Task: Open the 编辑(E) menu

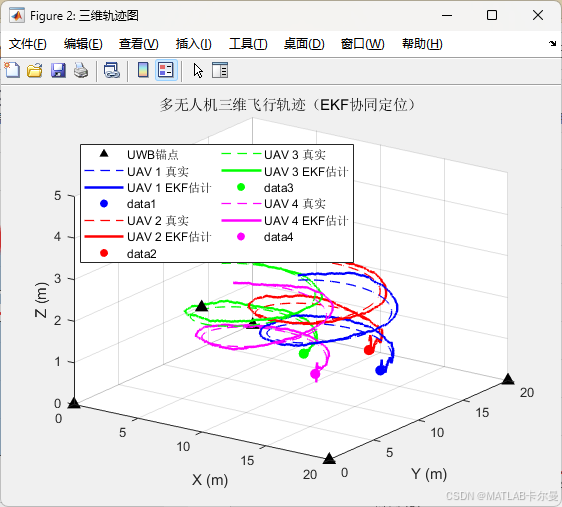Action: coord(83,44)
